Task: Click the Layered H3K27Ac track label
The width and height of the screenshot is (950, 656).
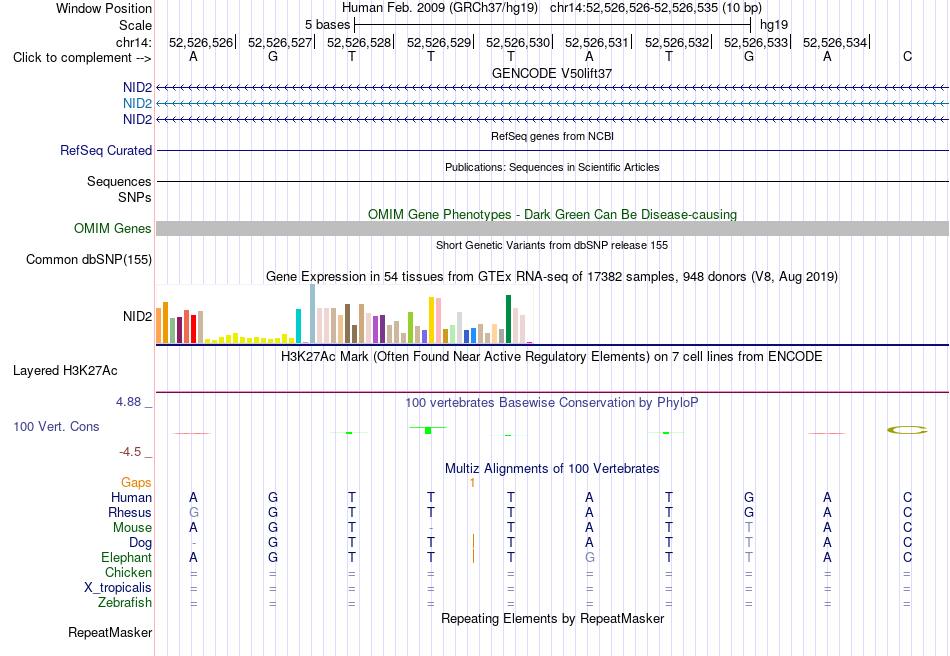Action: (x=65, y=371)
